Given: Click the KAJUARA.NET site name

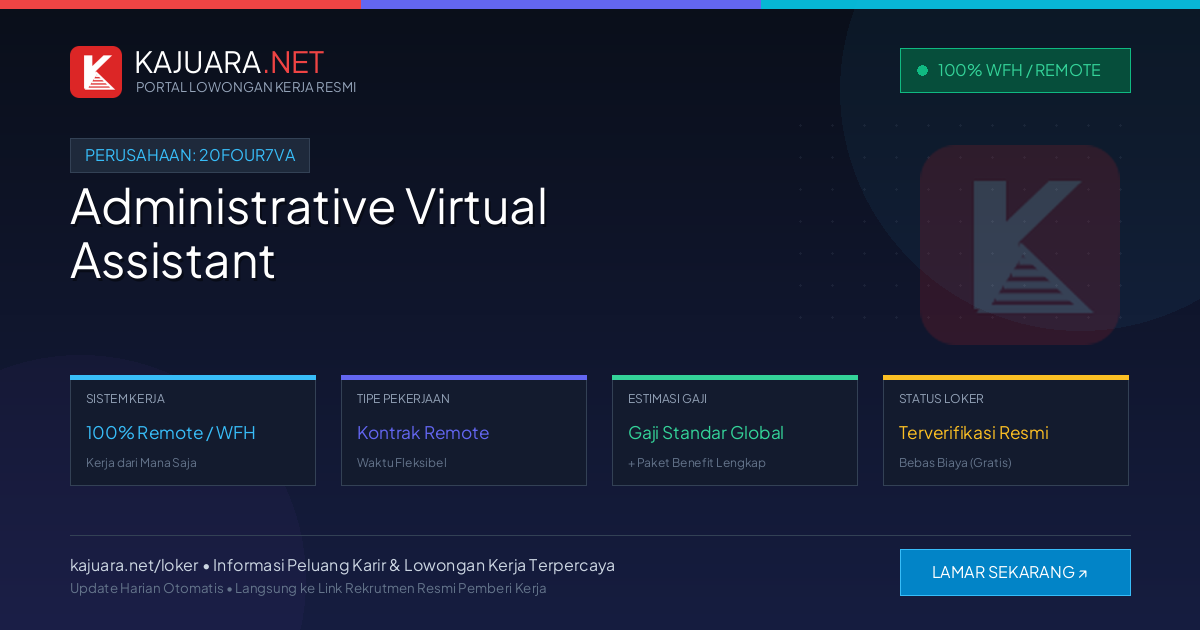Looking at the screenshot, I should pos(229,62).
